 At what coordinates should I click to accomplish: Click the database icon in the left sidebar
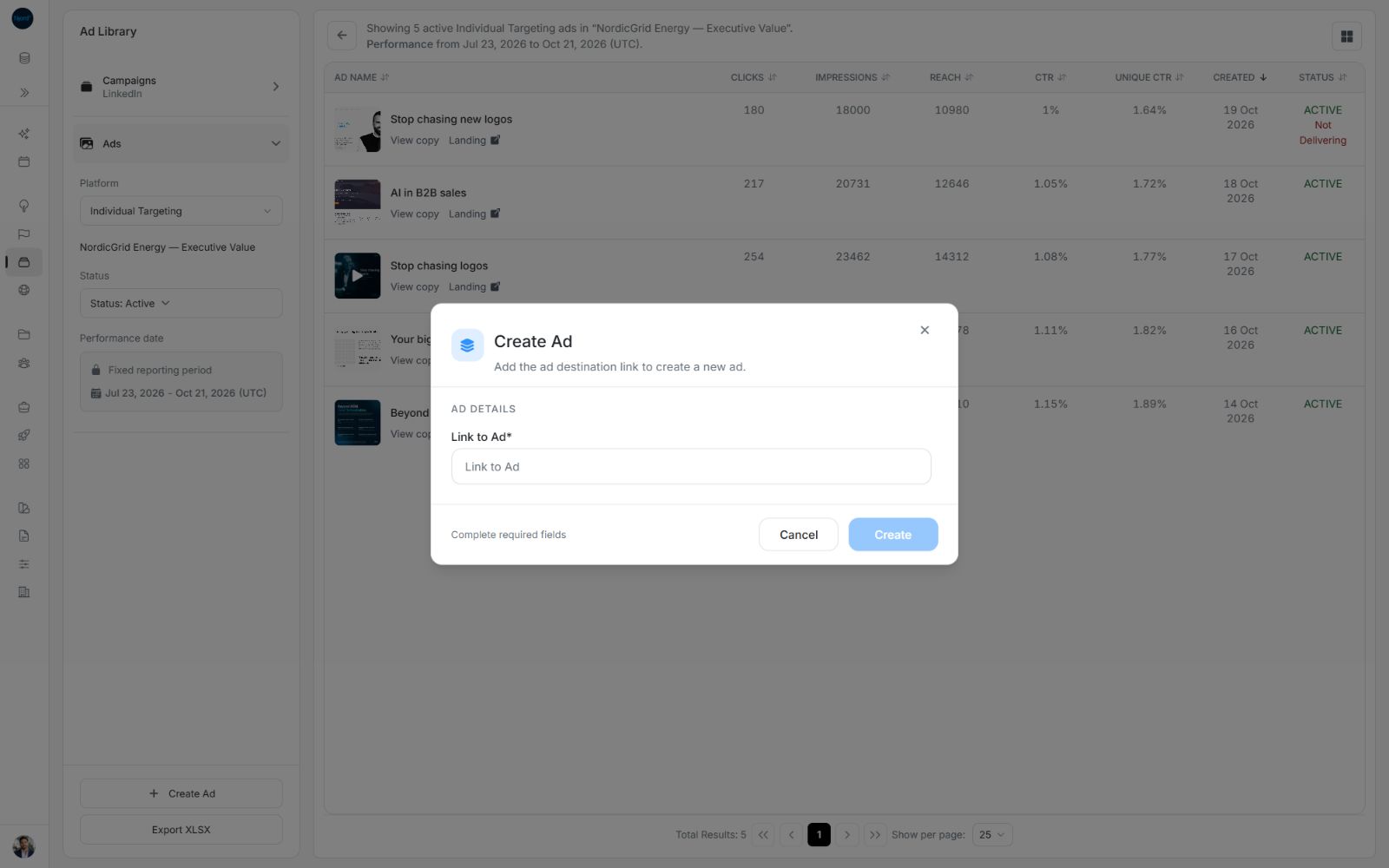(x=24, y=58)
